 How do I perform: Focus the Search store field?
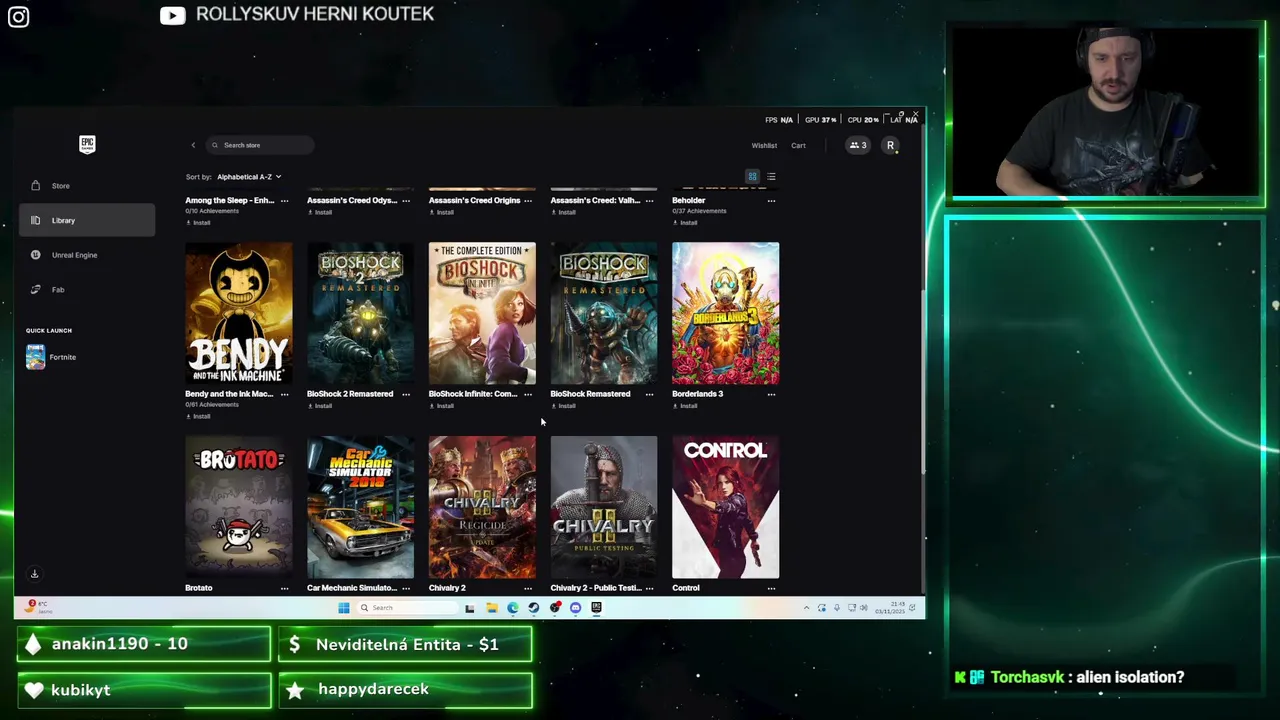point(260,145)
